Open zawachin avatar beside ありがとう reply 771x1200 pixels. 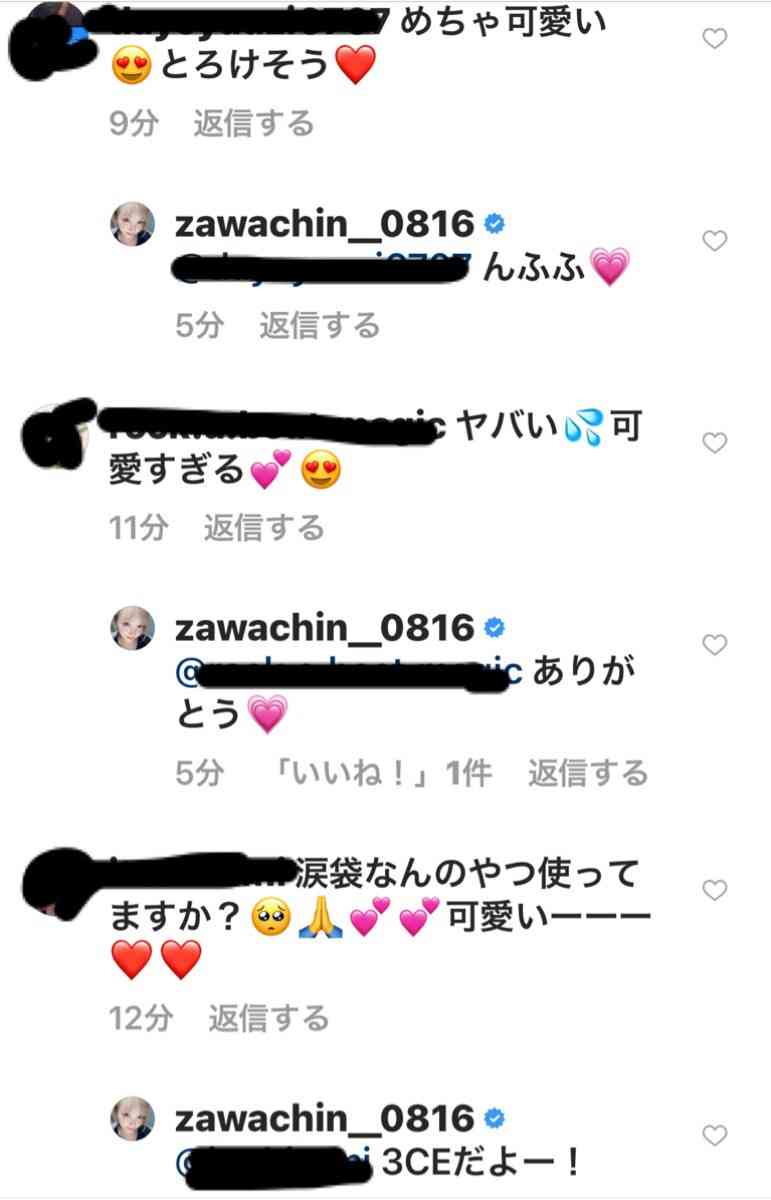coord(132,628)
